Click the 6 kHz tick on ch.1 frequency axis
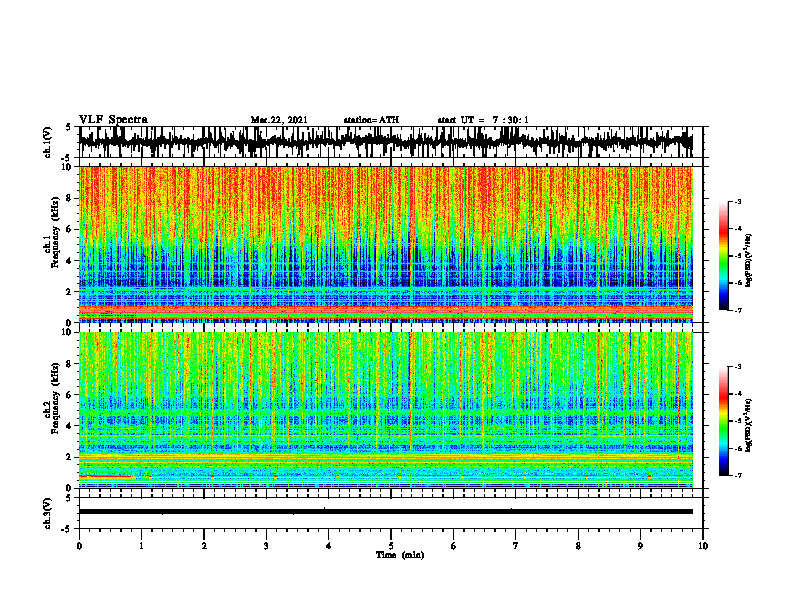Screen dimensions: 792x612 click(x=69, y=229)
